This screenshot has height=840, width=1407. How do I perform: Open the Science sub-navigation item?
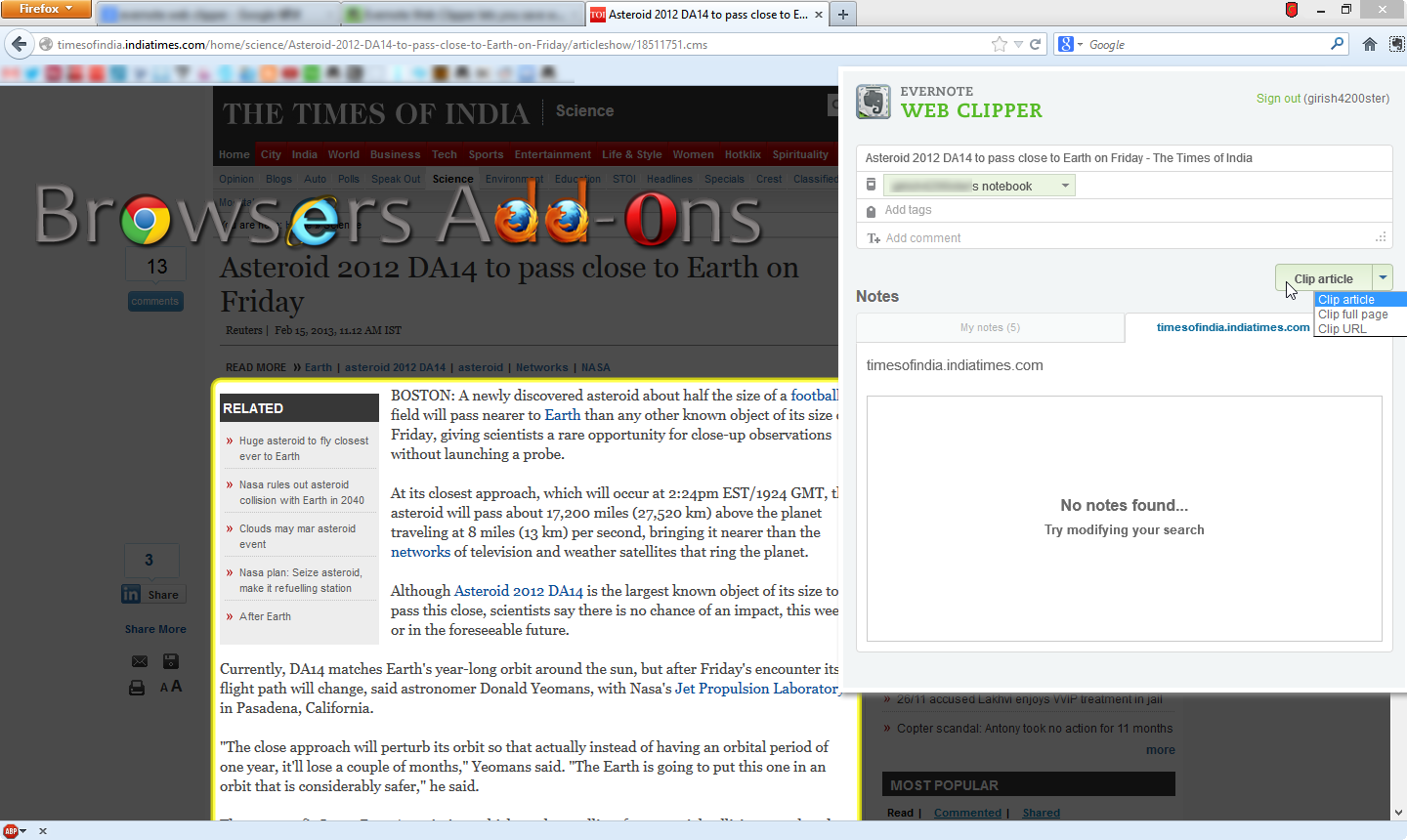453,179
